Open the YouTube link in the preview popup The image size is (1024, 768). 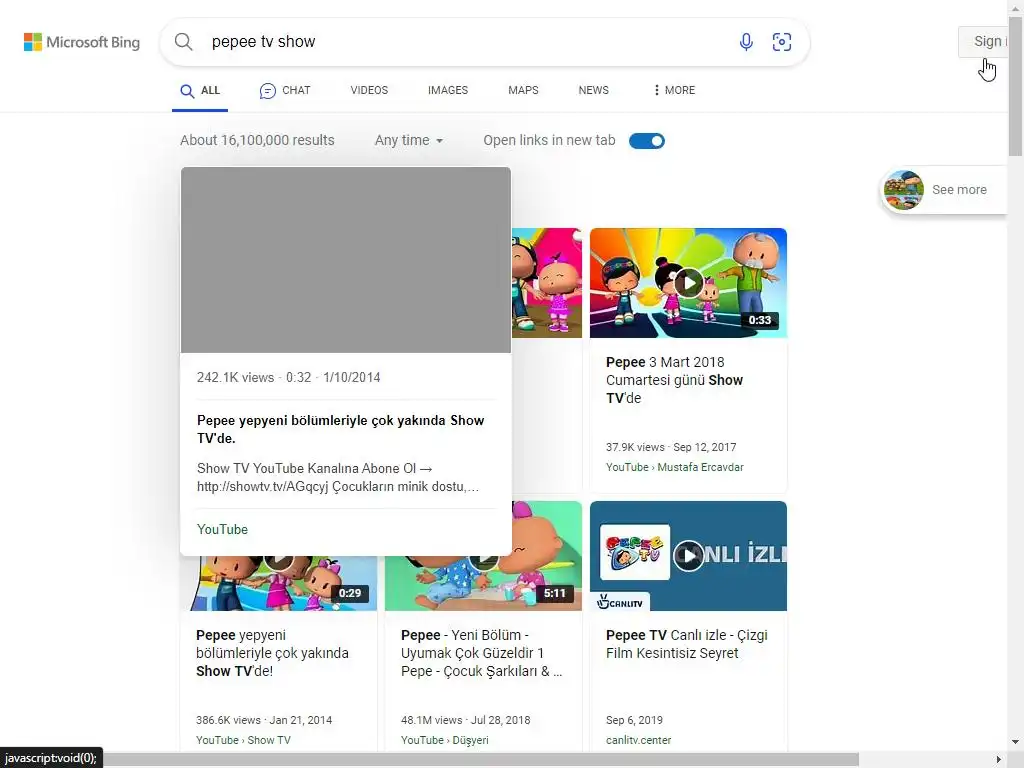click(x=222, y=530)
